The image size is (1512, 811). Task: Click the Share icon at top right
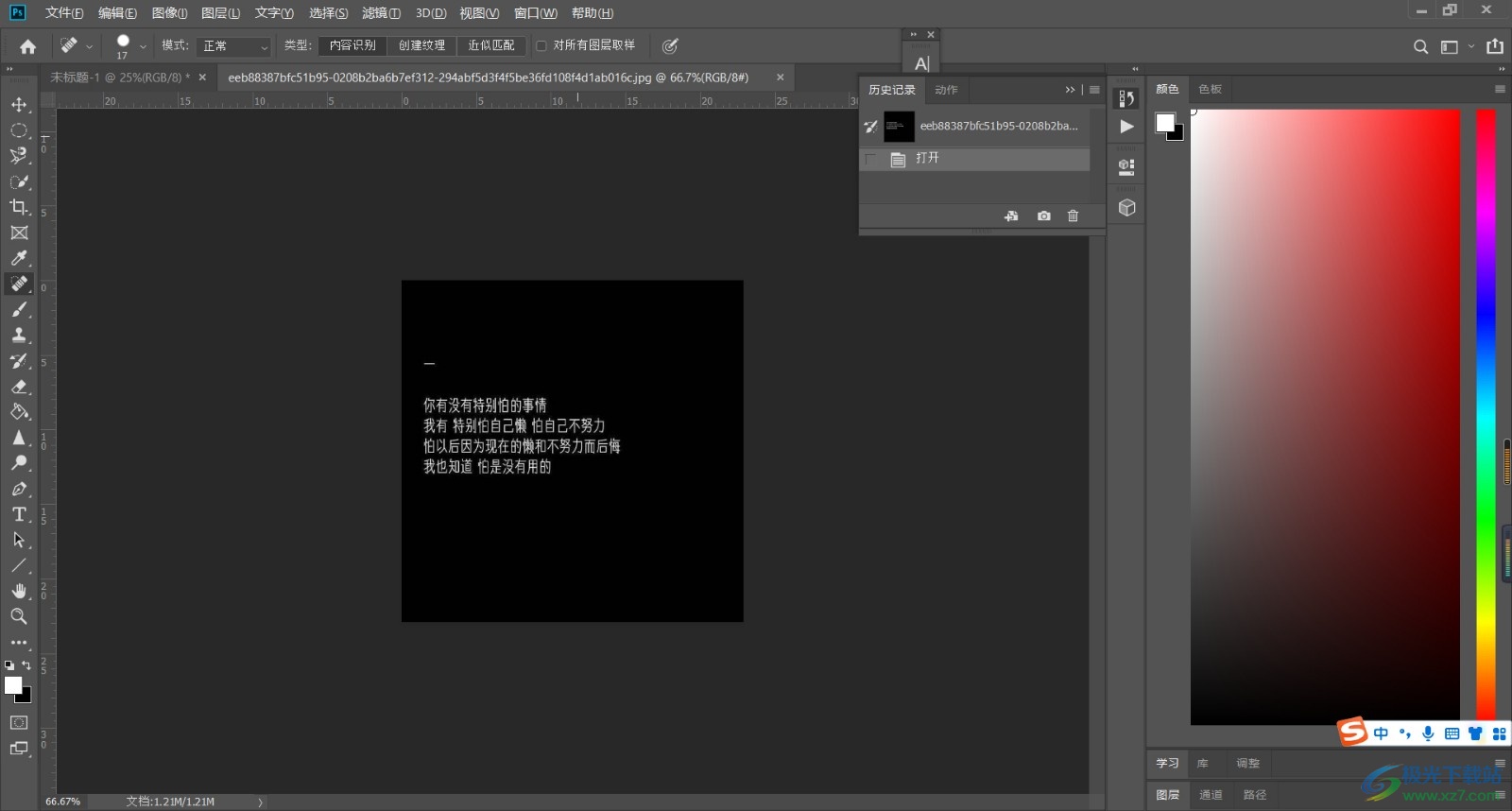tap(1495, 46)
